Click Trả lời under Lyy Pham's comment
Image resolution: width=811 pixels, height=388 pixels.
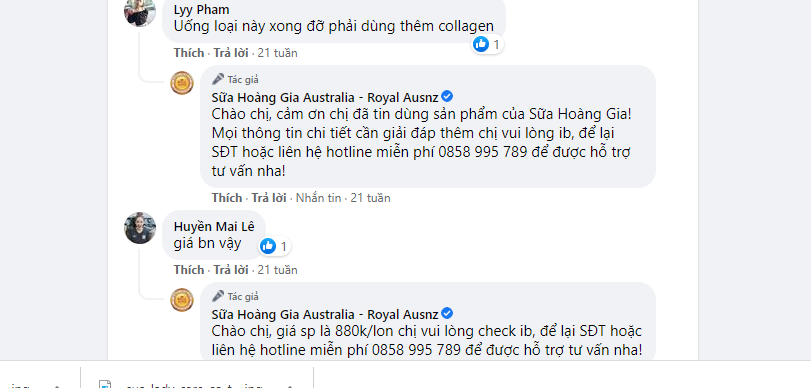(x=231, y=53)
